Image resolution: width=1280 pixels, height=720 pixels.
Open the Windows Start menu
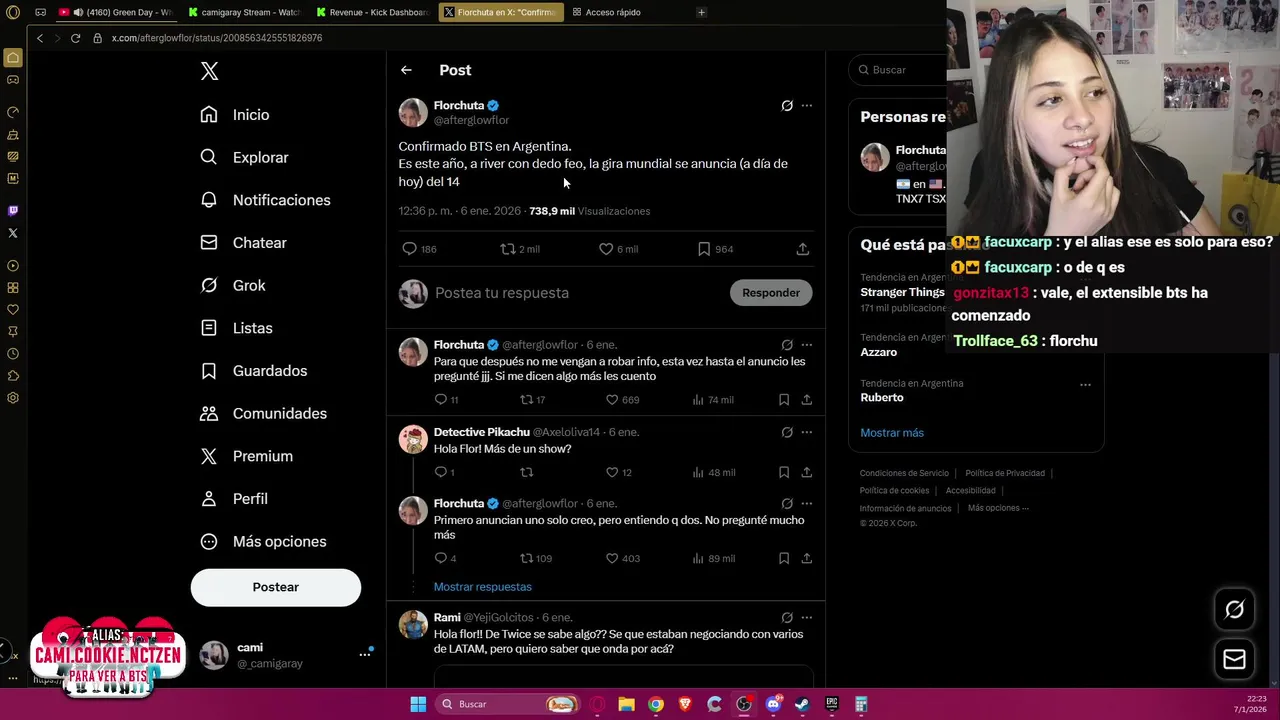[x=418, y=704]
